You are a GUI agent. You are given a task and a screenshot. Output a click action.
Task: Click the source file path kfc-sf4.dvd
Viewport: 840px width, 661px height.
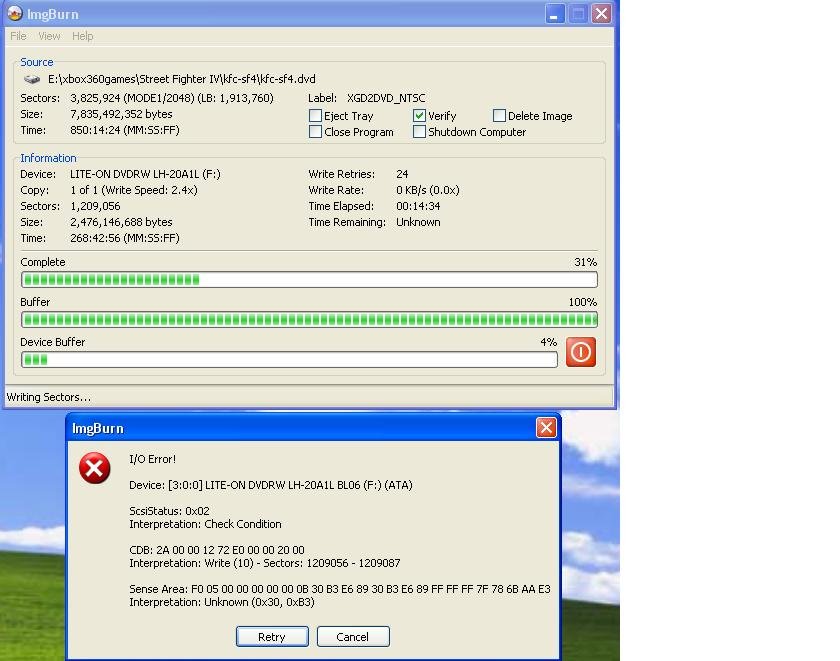click(182, 79)
